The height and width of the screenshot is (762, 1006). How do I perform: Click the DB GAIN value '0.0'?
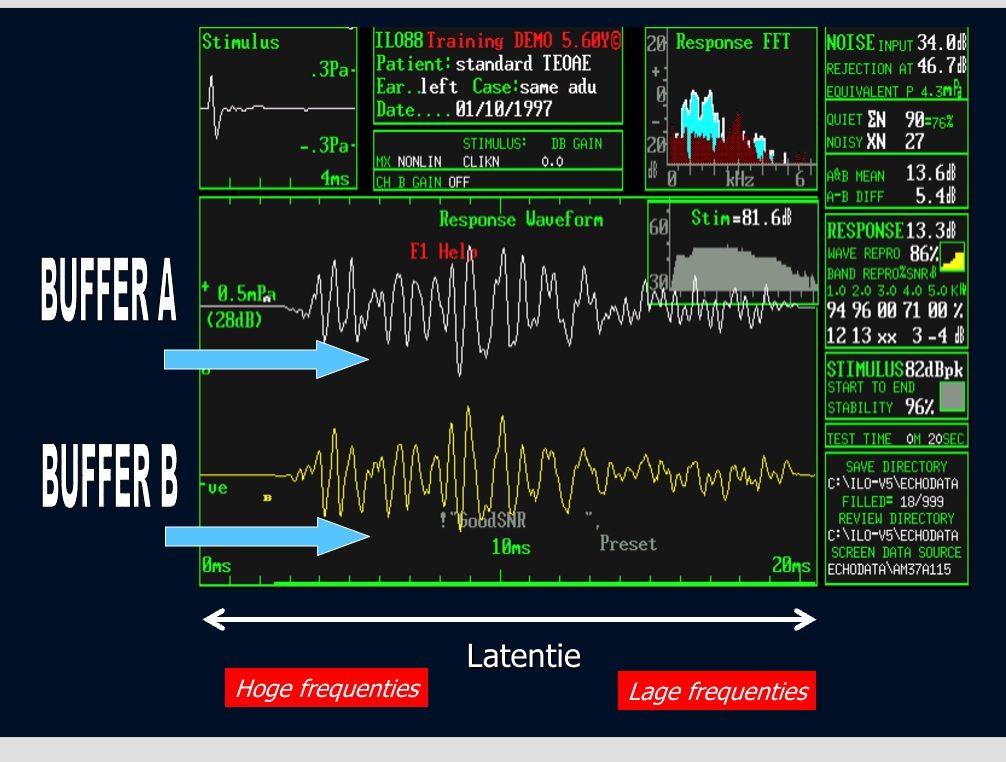[x=552, y=162]
